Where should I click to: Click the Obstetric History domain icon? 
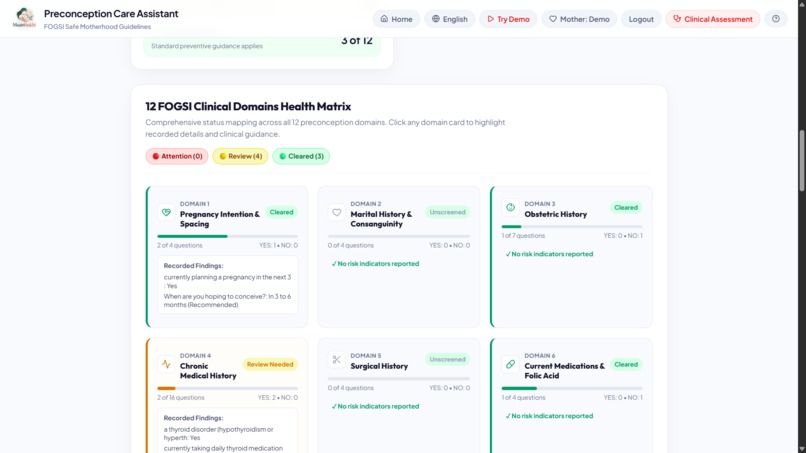[510, 207]
